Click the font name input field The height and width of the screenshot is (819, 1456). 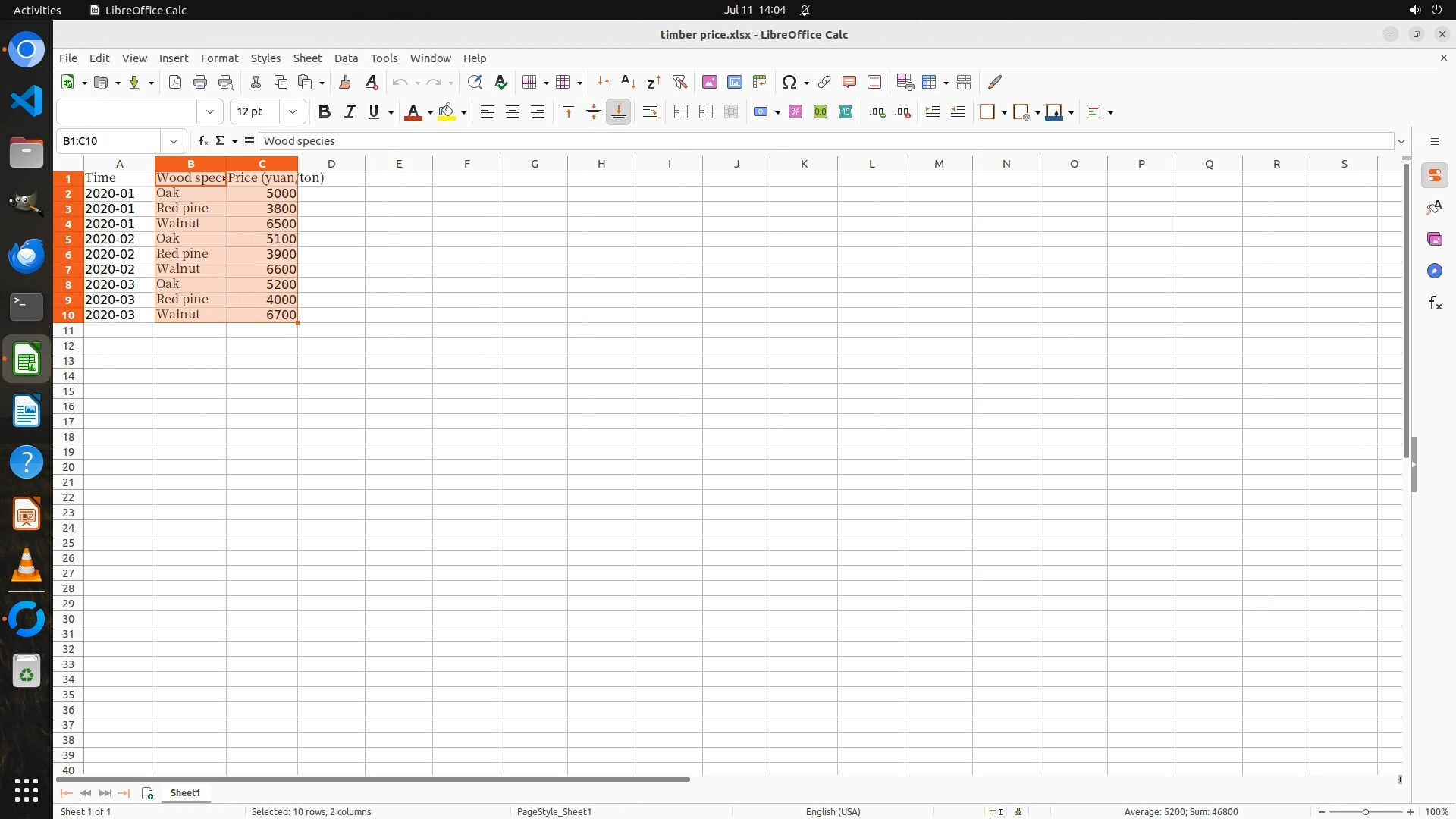pyautogui.click(x=127, y=112)
